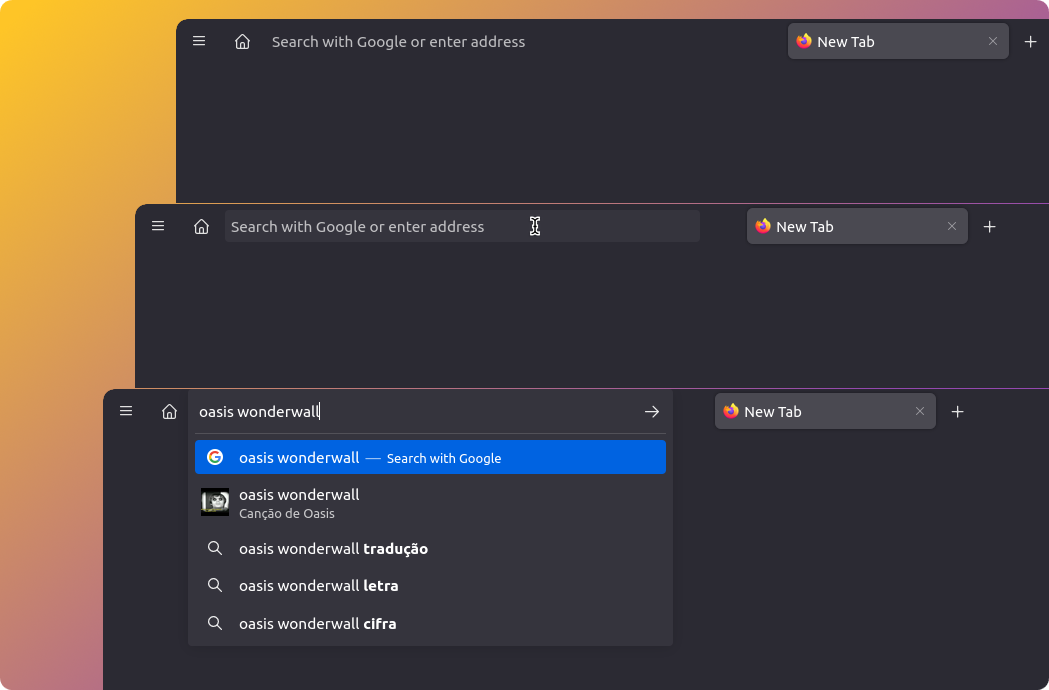This screenshot has width=1049, height=690.
Task: Choose oasis wonderwall Search with Google suggestion
Action: [430, 457]
